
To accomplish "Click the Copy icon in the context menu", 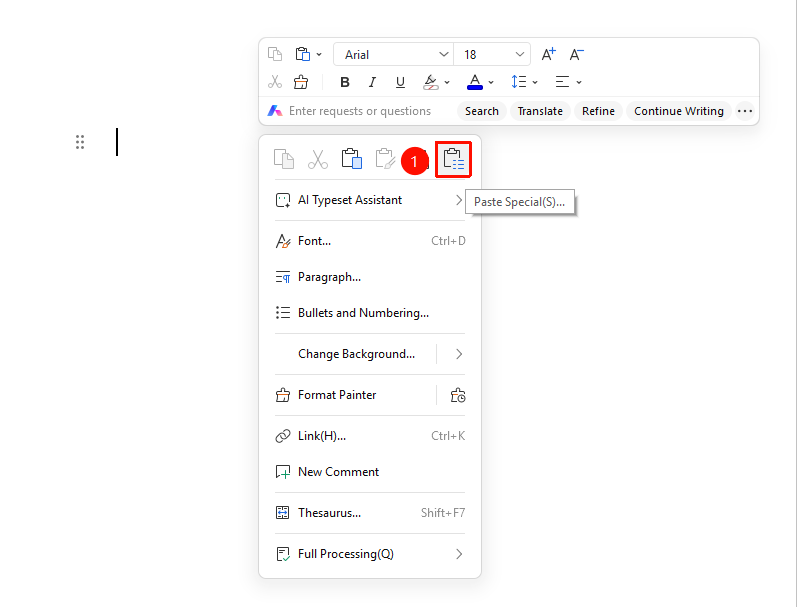I will (284, 159).
